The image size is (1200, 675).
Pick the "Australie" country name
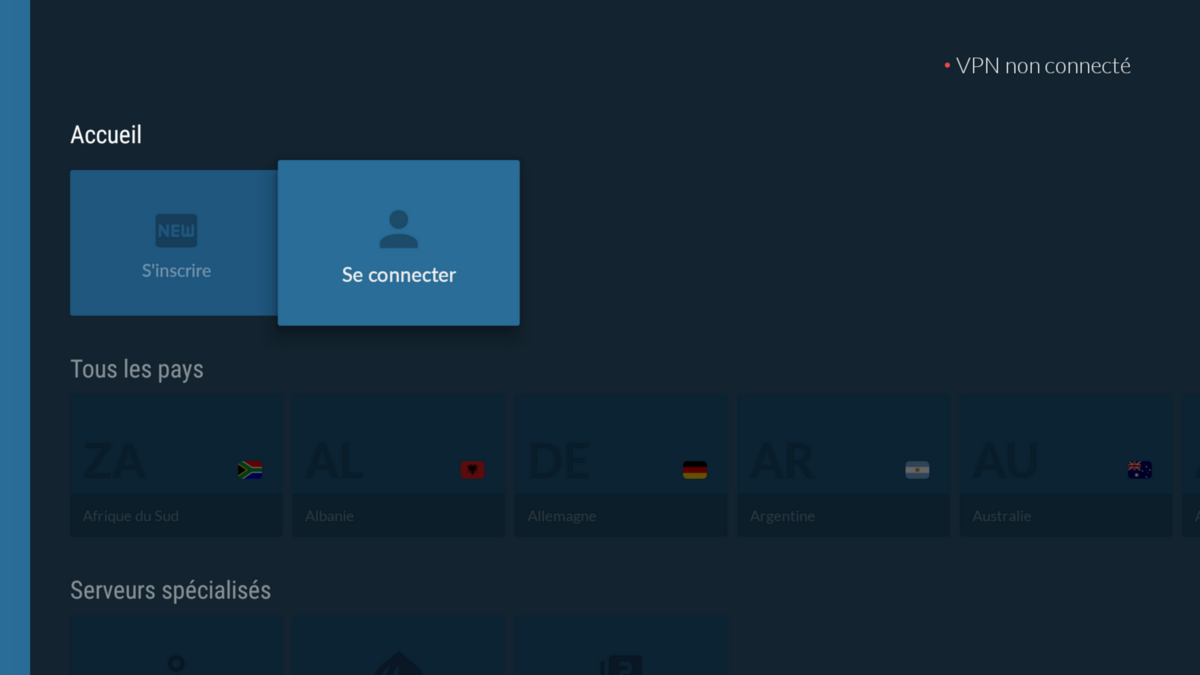coord(1001,516)
